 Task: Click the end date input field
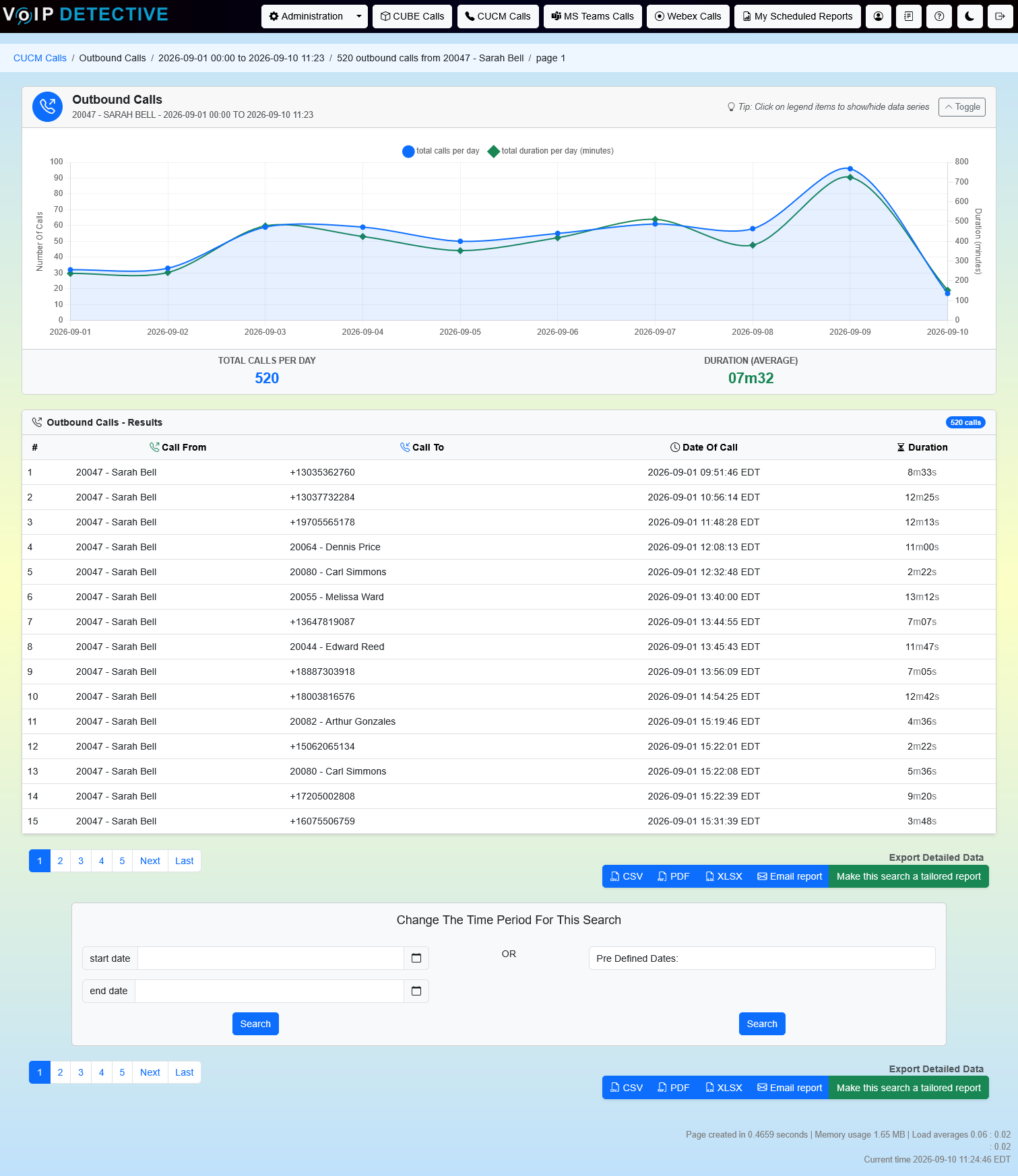269,991
